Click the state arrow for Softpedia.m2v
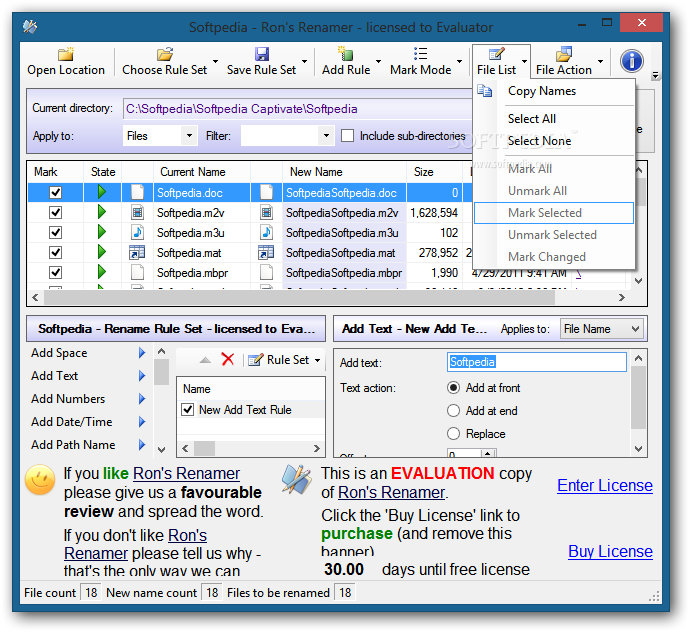 tap(102, 212)
